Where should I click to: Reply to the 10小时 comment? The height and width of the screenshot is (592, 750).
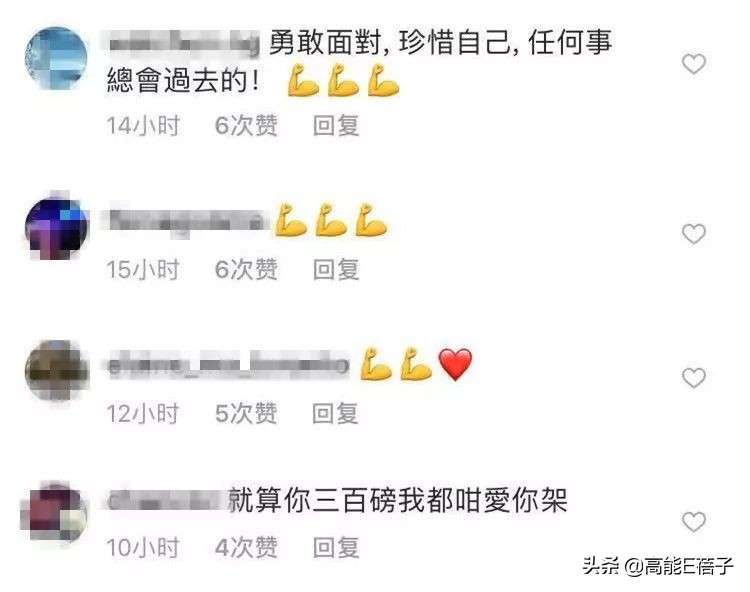pyautogui.click(x=336, y=548)
